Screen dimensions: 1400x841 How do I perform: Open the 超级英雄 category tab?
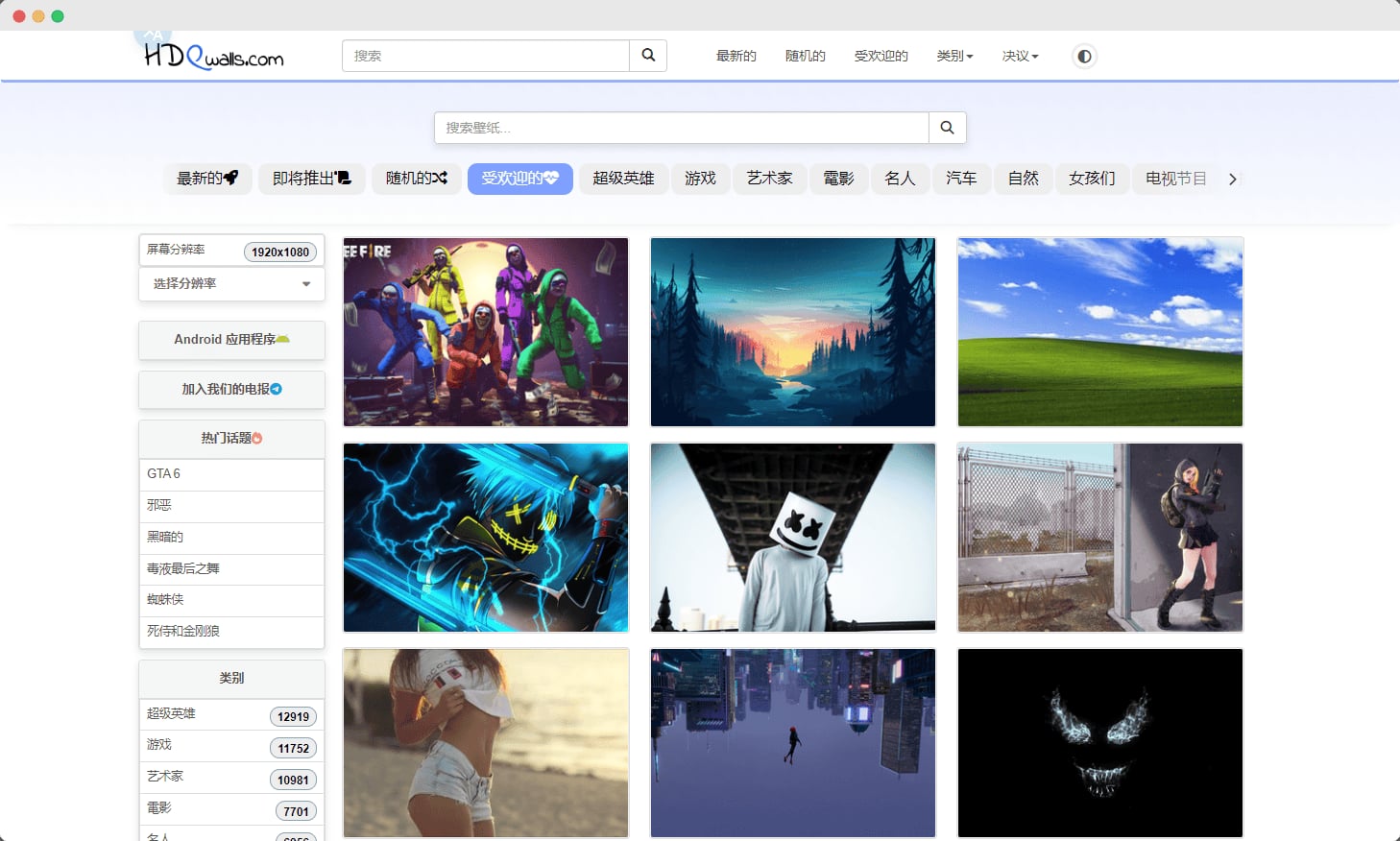click(623, 179)
